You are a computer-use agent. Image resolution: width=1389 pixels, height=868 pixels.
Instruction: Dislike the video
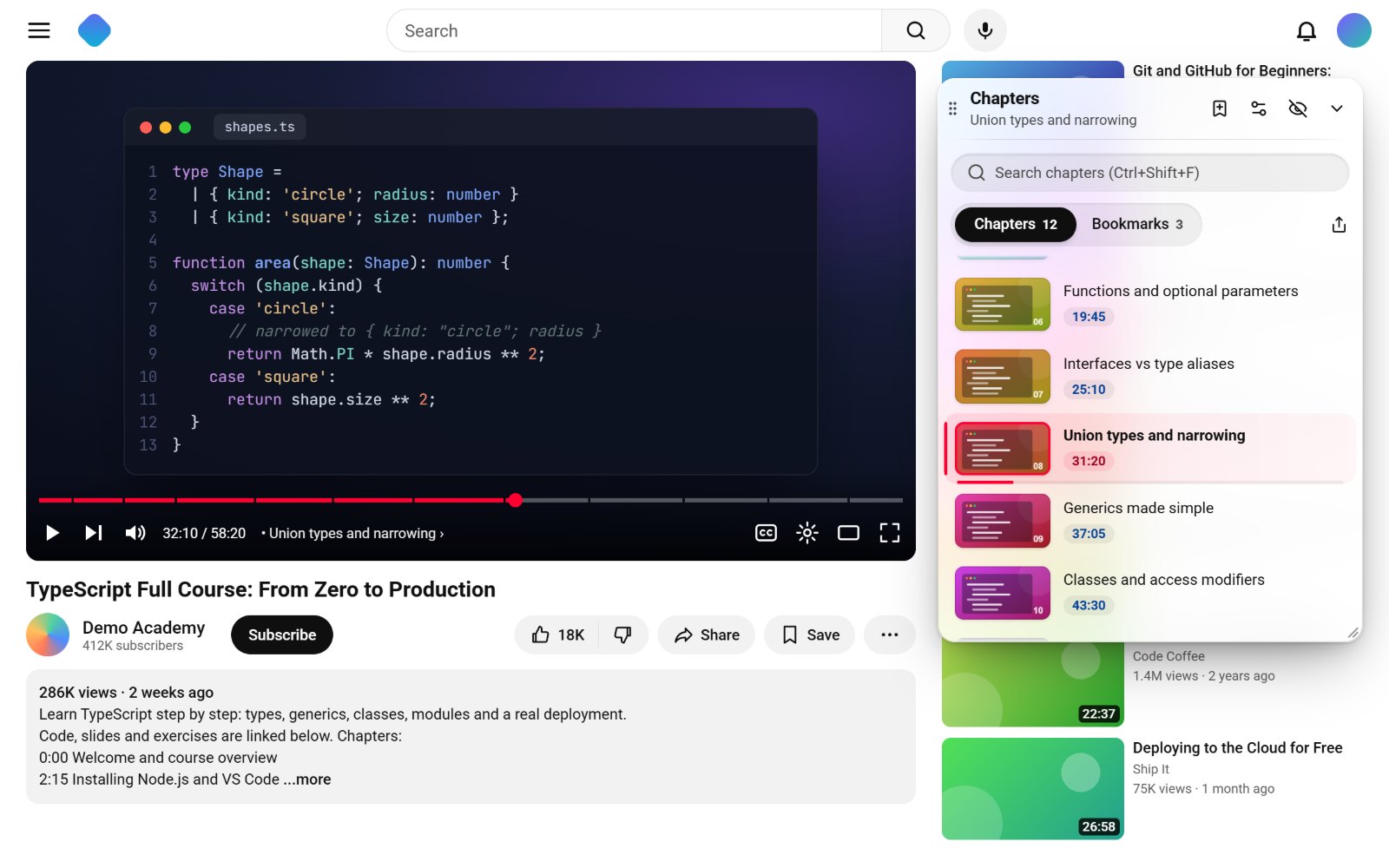[x=623, y=635]
